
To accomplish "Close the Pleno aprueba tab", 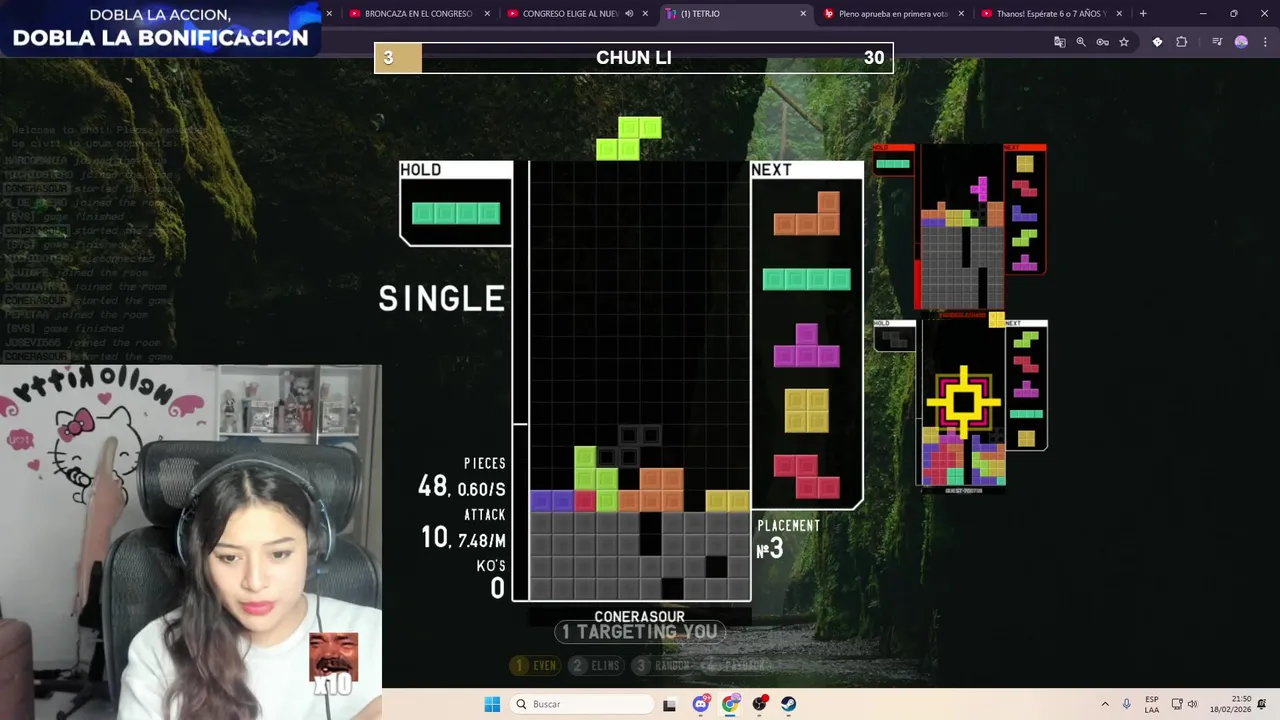I will click(961, 14).
